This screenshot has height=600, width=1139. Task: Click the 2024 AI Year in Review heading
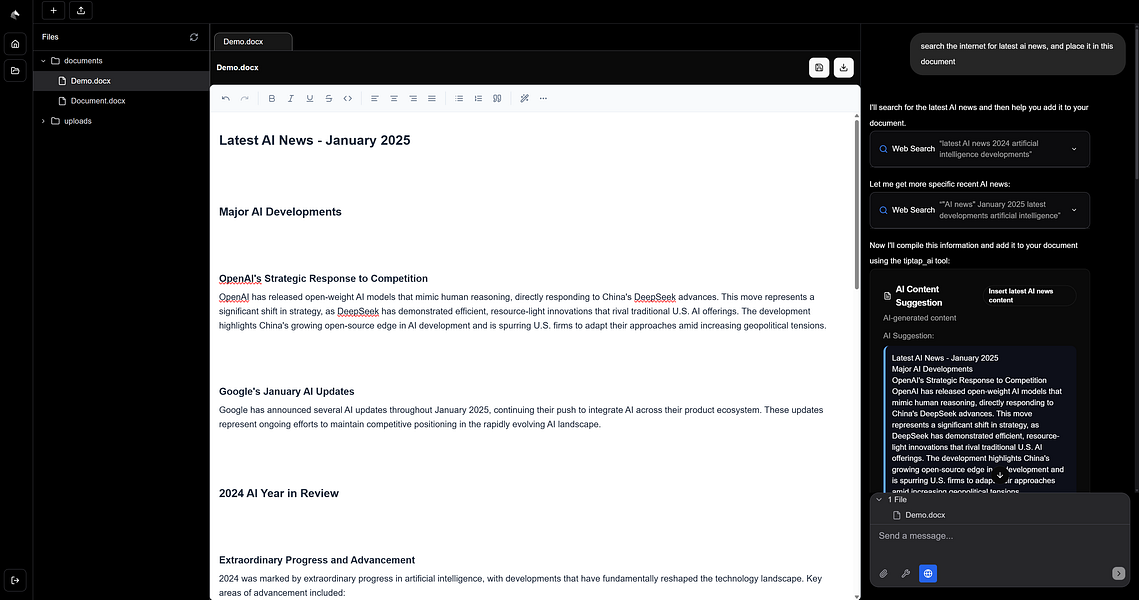click(x=279, y=493)
